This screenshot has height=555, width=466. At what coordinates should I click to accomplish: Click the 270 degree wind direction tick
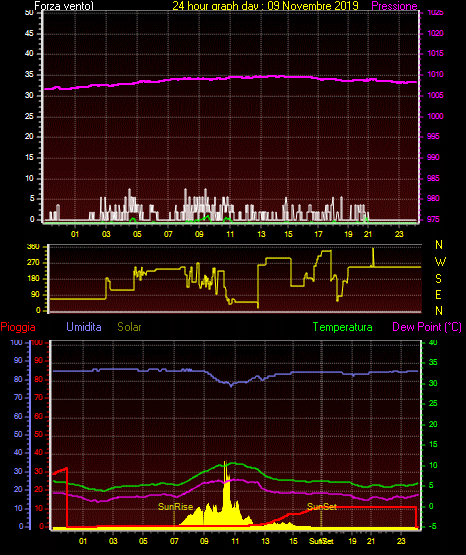33,263
